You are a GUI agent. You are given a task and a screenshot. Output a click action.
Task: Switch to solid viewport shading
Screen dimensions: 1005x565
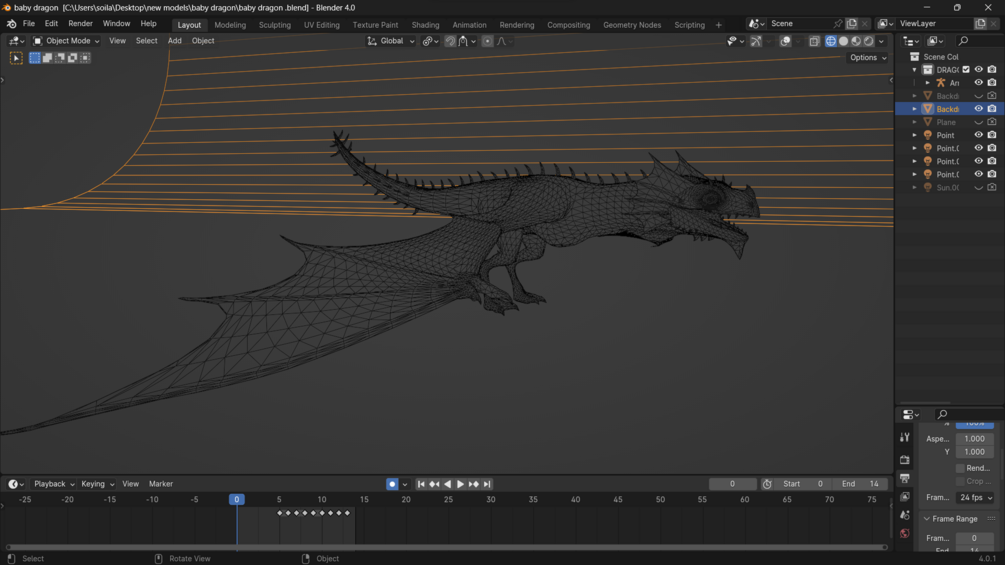pyautogui.click(x=843, y=41)
